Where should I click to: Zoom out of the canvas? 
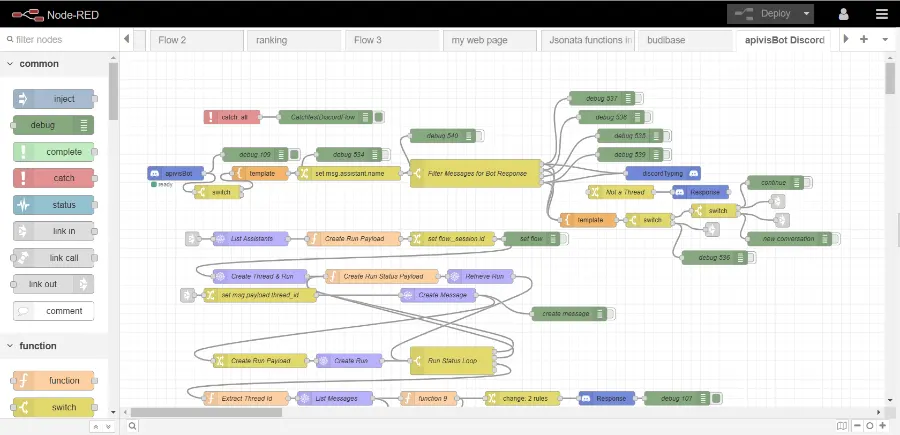856,426
